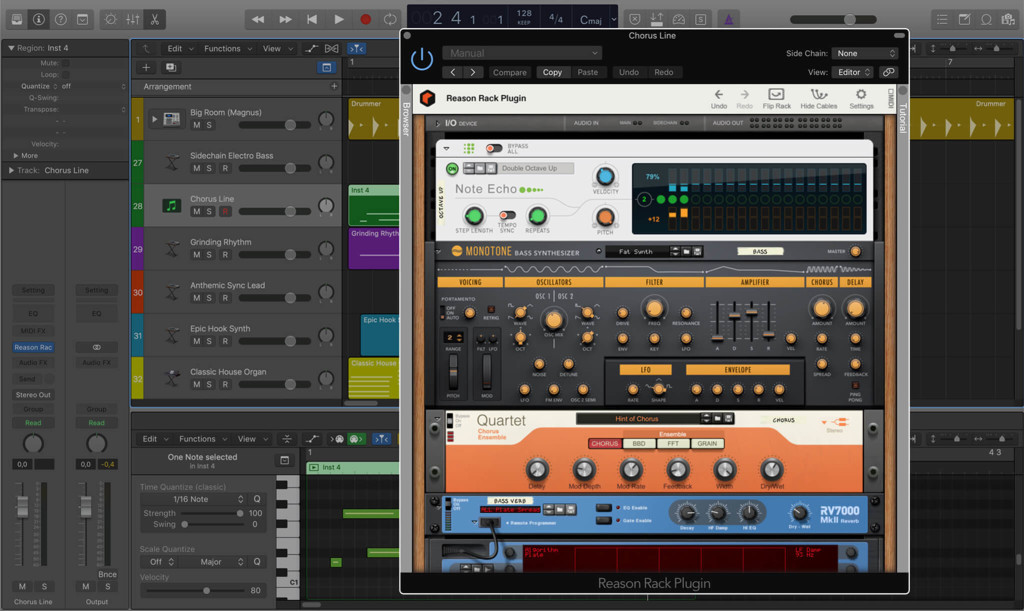This screenshot has width=1024, height=611.
Task: Toggle the Bypass All rack switch
Action: click(493, 148)
